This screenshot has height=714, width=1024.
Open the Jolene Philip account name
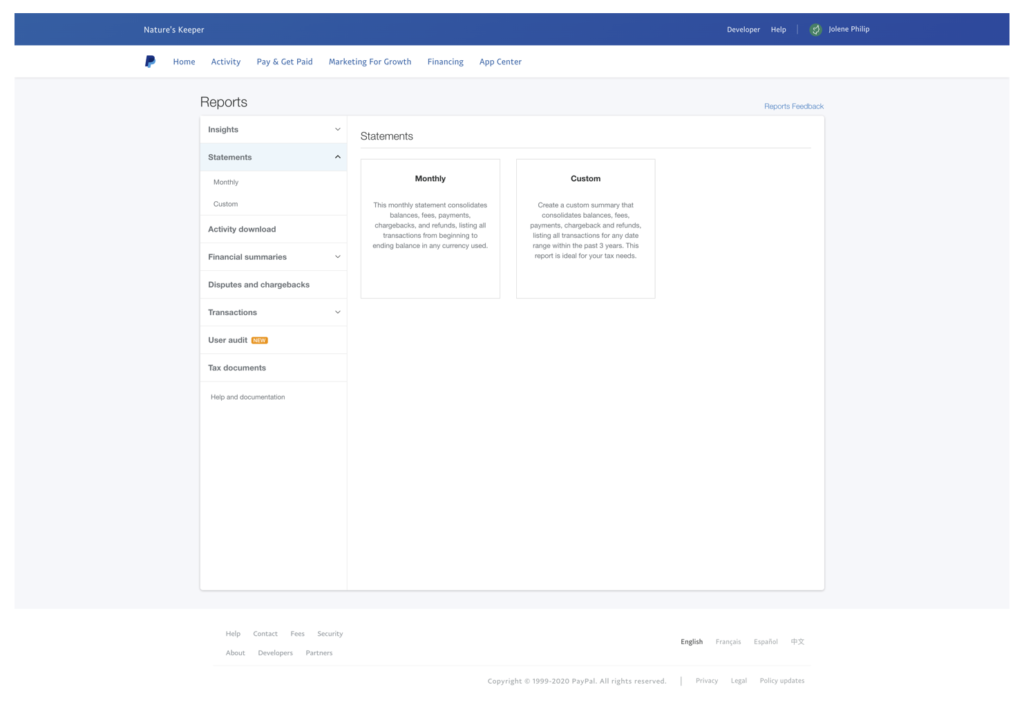tap(849, 29)
